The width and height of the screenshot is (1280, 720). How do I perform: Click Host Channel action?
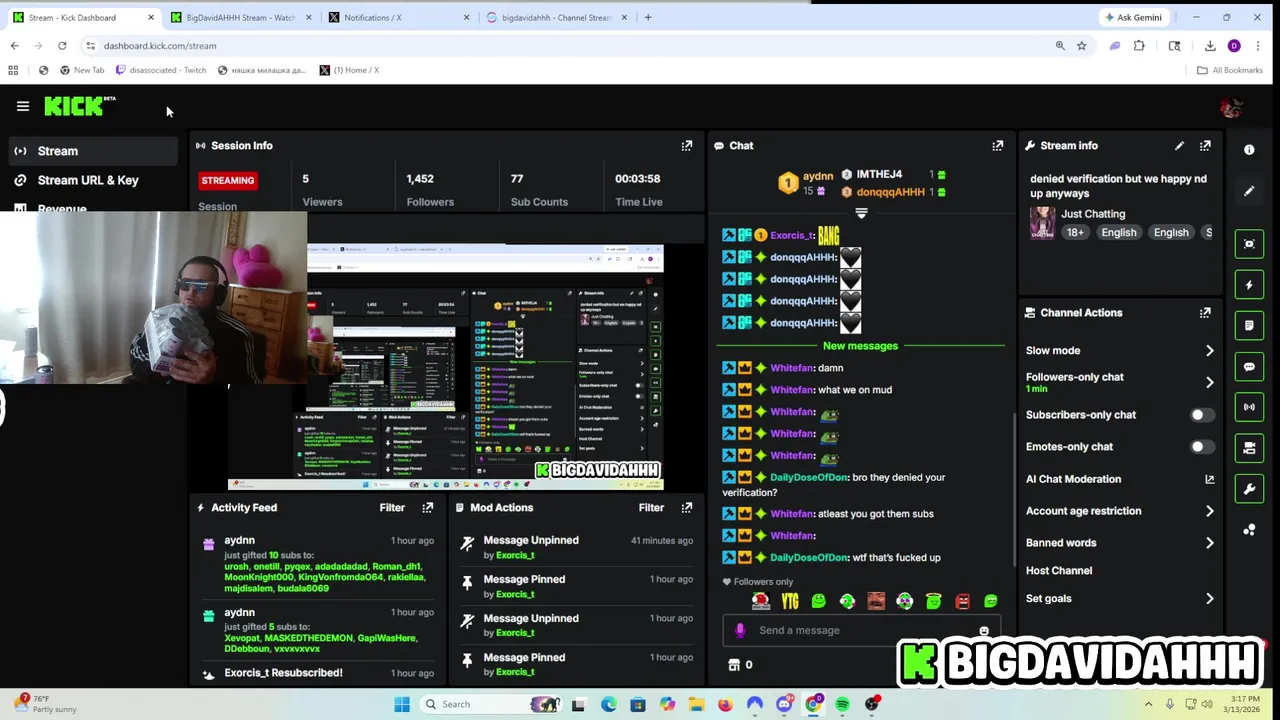1059,571
